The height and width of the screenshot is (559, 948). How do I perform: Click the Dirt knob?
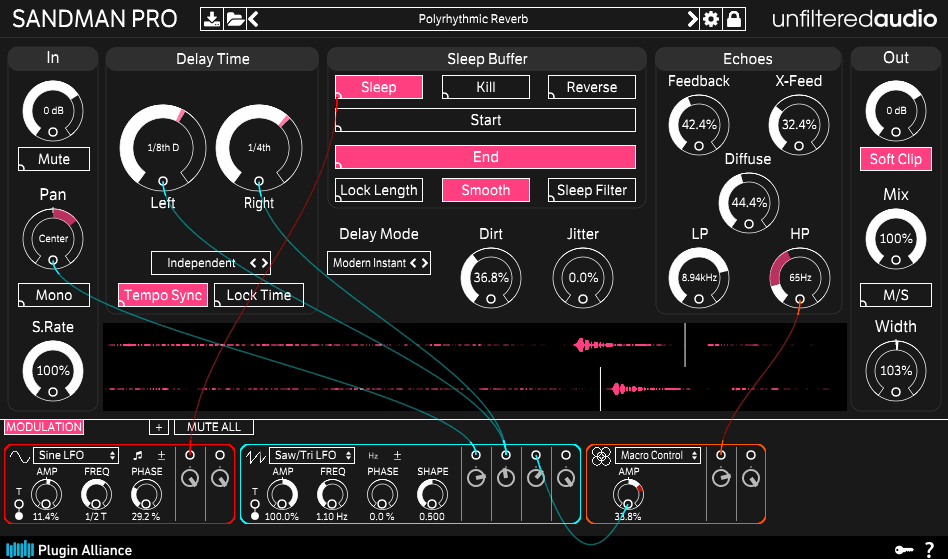click(x=491, y=278)
